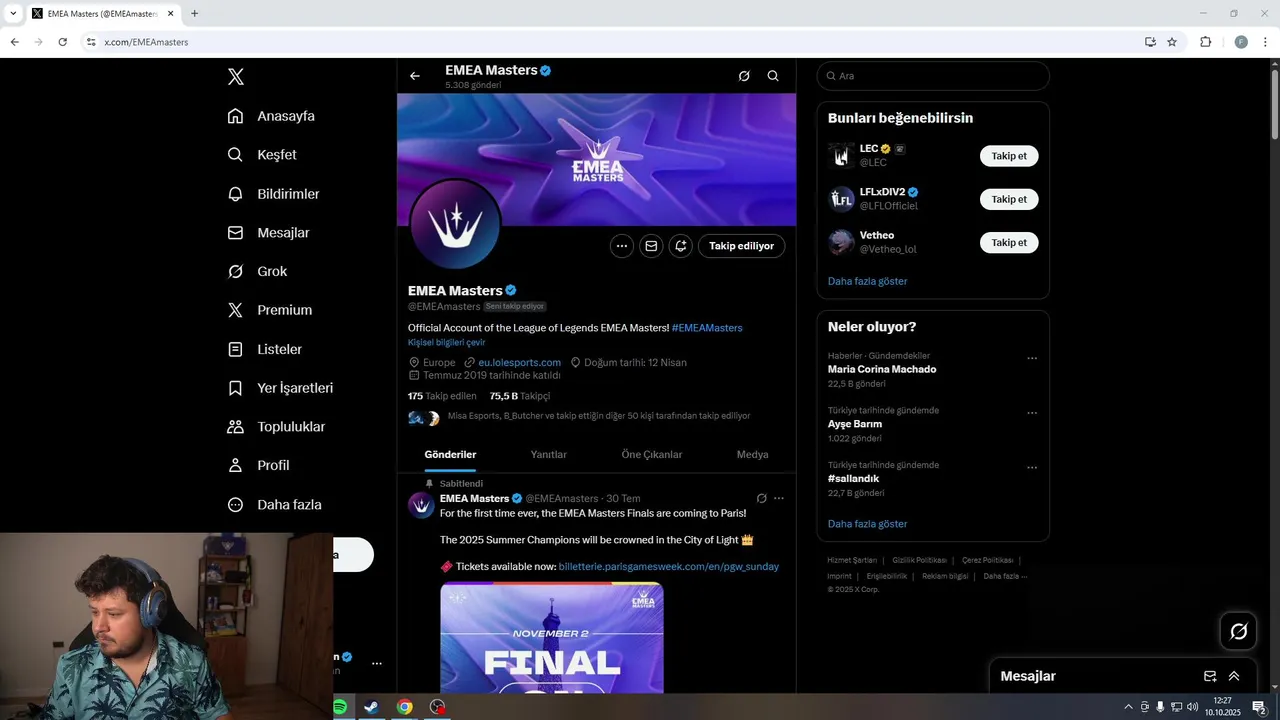The height and width of the screenshot is (720, 1280).
Task: Open Topluluklar communities
Action: coord(276,427)
